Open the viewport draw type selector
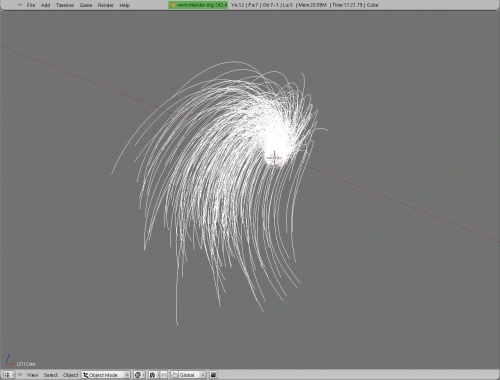500x380 pixels. point(139,375)
